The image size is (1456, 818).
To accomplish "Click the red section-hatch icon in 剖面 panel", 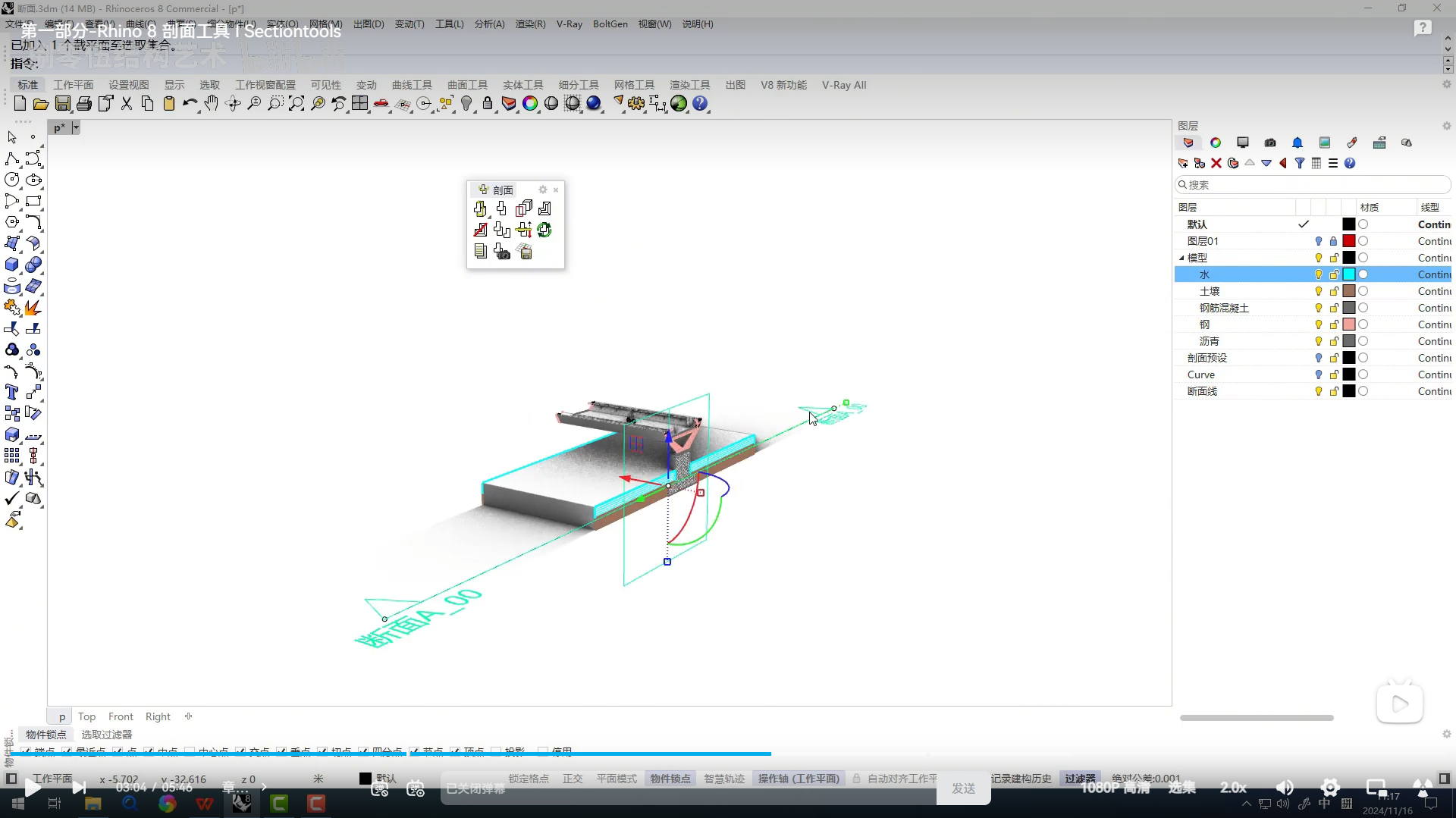I will [x=480, y=230].
